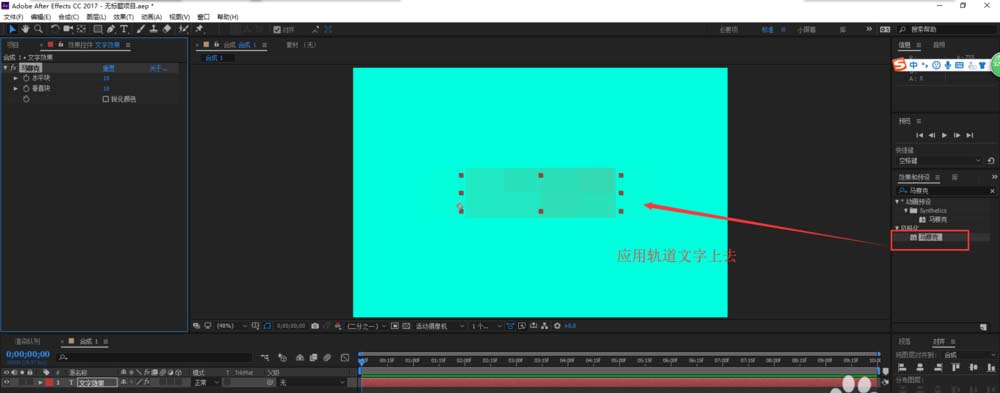Select the Rectangle shape tool
Viewport: 1000px width, 393px height.
(98, 29)
